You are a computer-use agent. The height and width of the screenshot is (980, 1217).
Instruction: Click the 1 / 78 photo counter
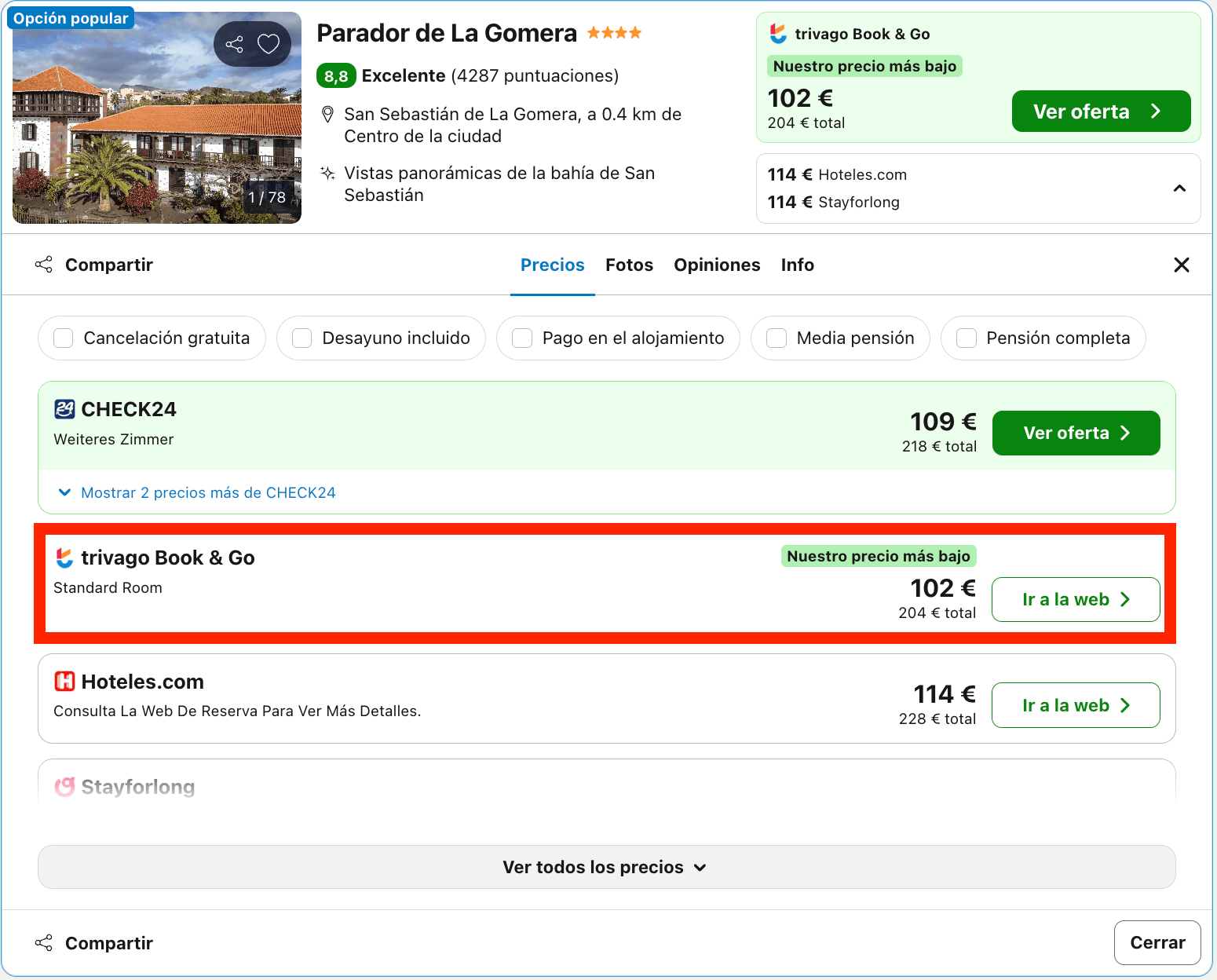[267, 197]
